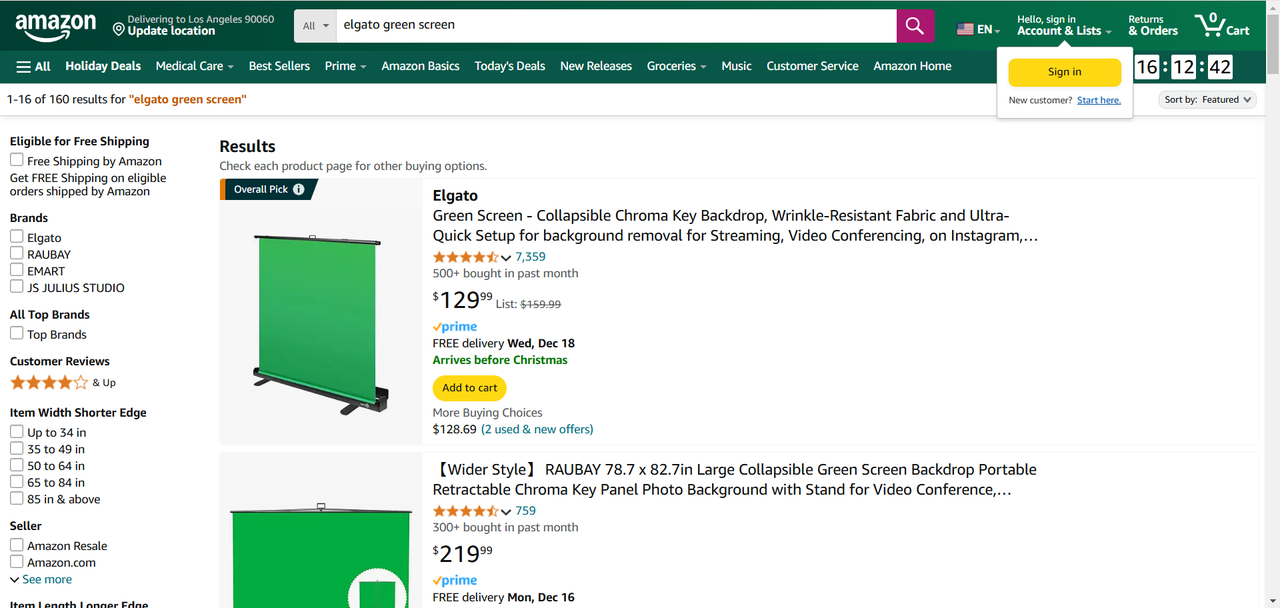This screenshot has height=608, width=1280.
Task: Open Customer Service
Action: 812,66
